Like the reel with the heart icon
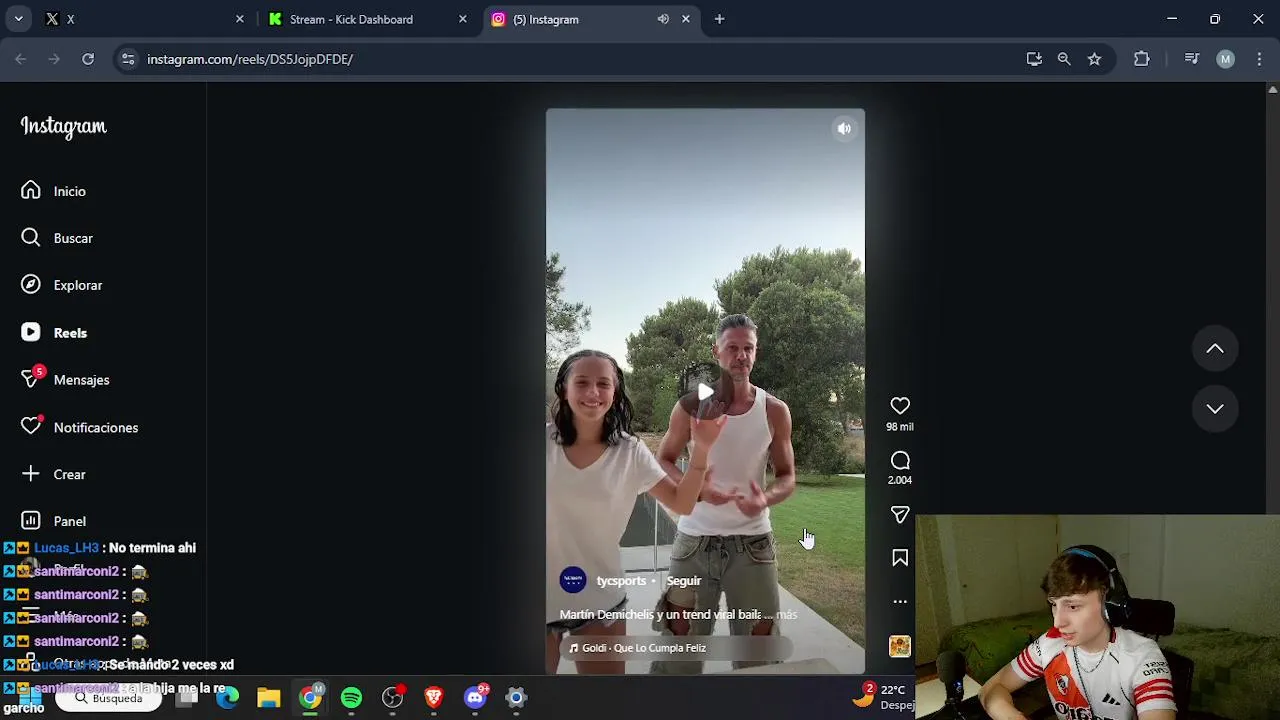 900,405
